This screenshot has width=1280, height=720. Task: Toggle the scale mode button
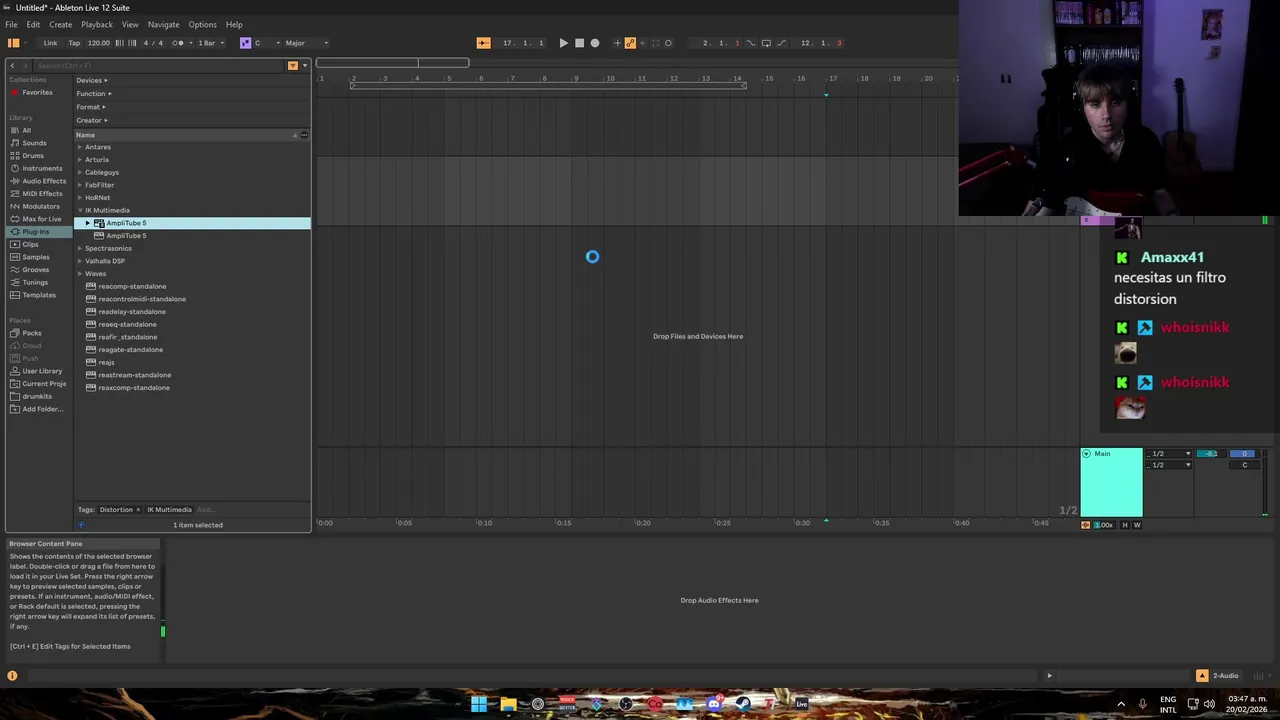pos(245,43)
